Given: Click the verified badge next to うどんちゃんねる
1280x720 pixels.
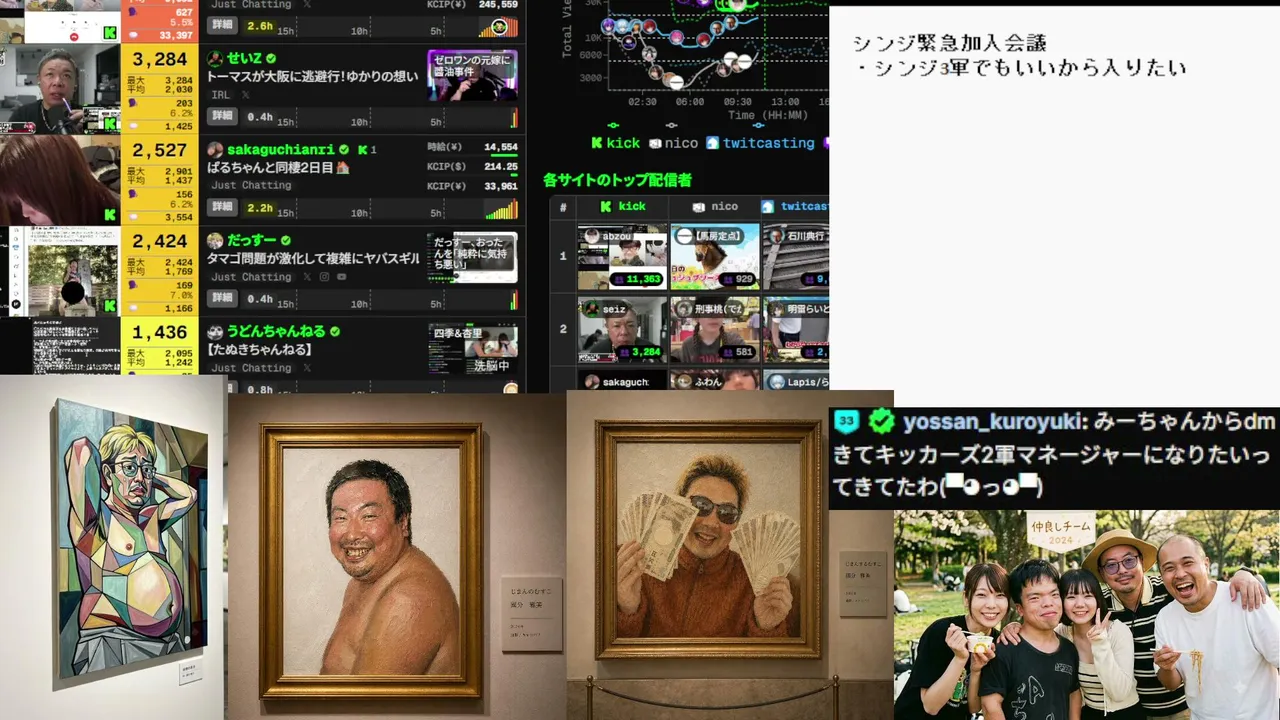Looking at the screenshot, I should (x=335, y=332).
